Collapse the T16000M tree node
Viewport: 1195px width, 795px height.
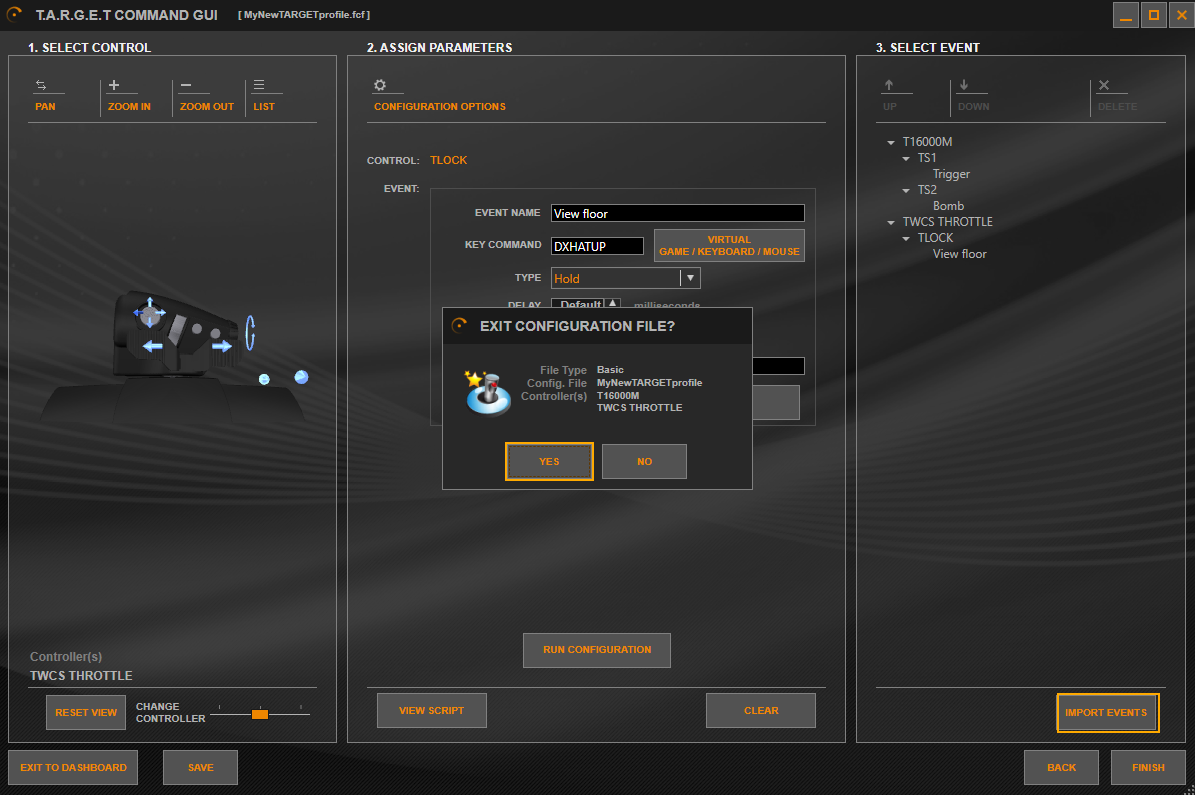pyautogui.click(x=890, y=143)
